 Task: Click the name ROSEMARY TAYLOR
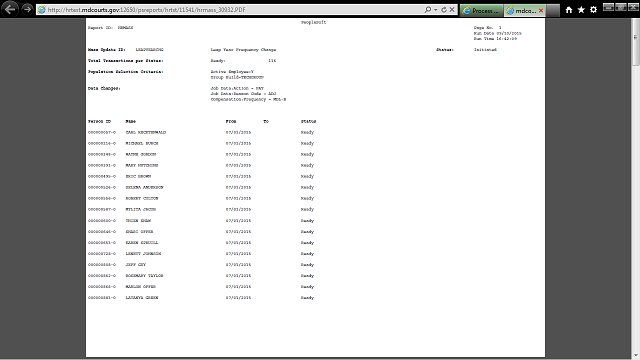tap(144, 276)
